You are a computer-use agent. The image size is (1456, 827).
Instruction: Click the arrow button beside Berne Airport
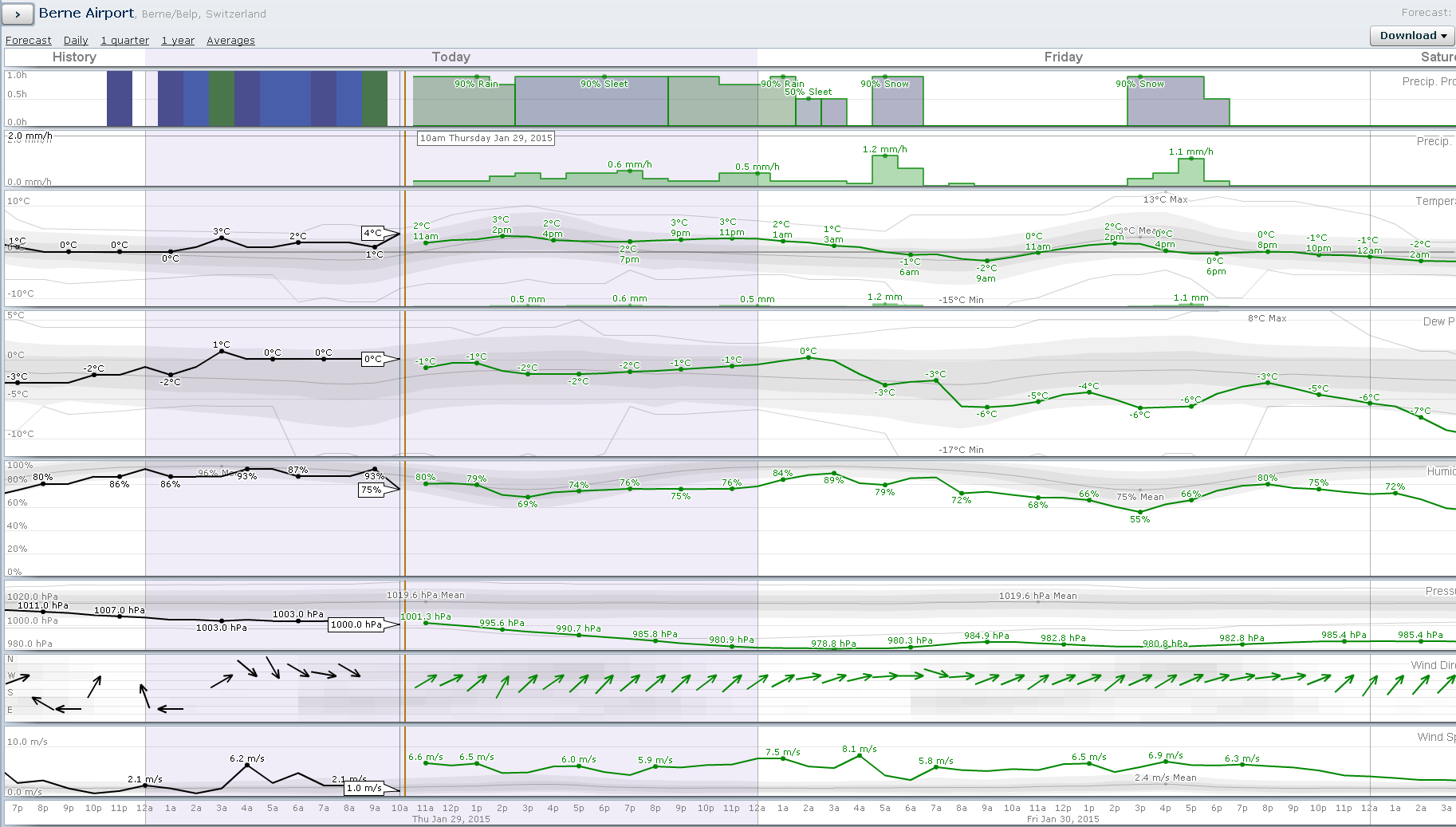click(18, 14)
